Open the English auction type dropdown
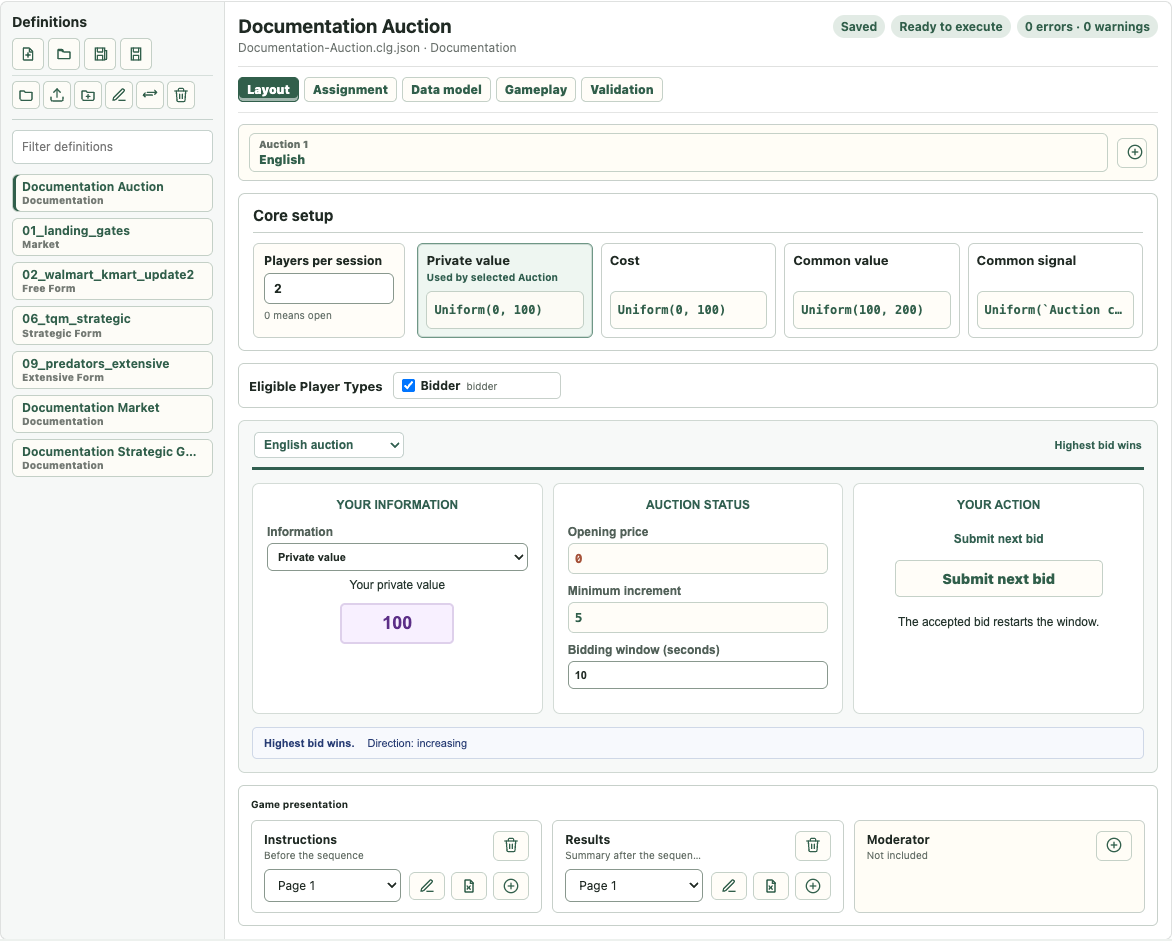The image size is (1172, 941). coord(329,445)
